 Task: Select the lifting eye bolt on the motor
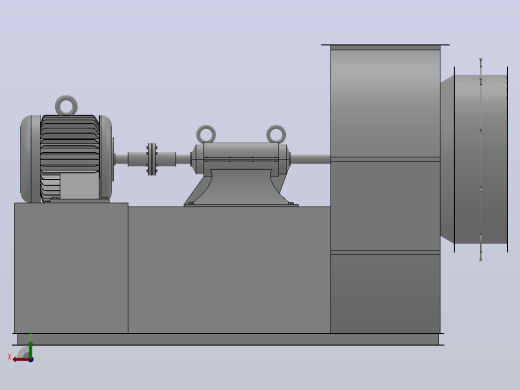click(66, 105)
